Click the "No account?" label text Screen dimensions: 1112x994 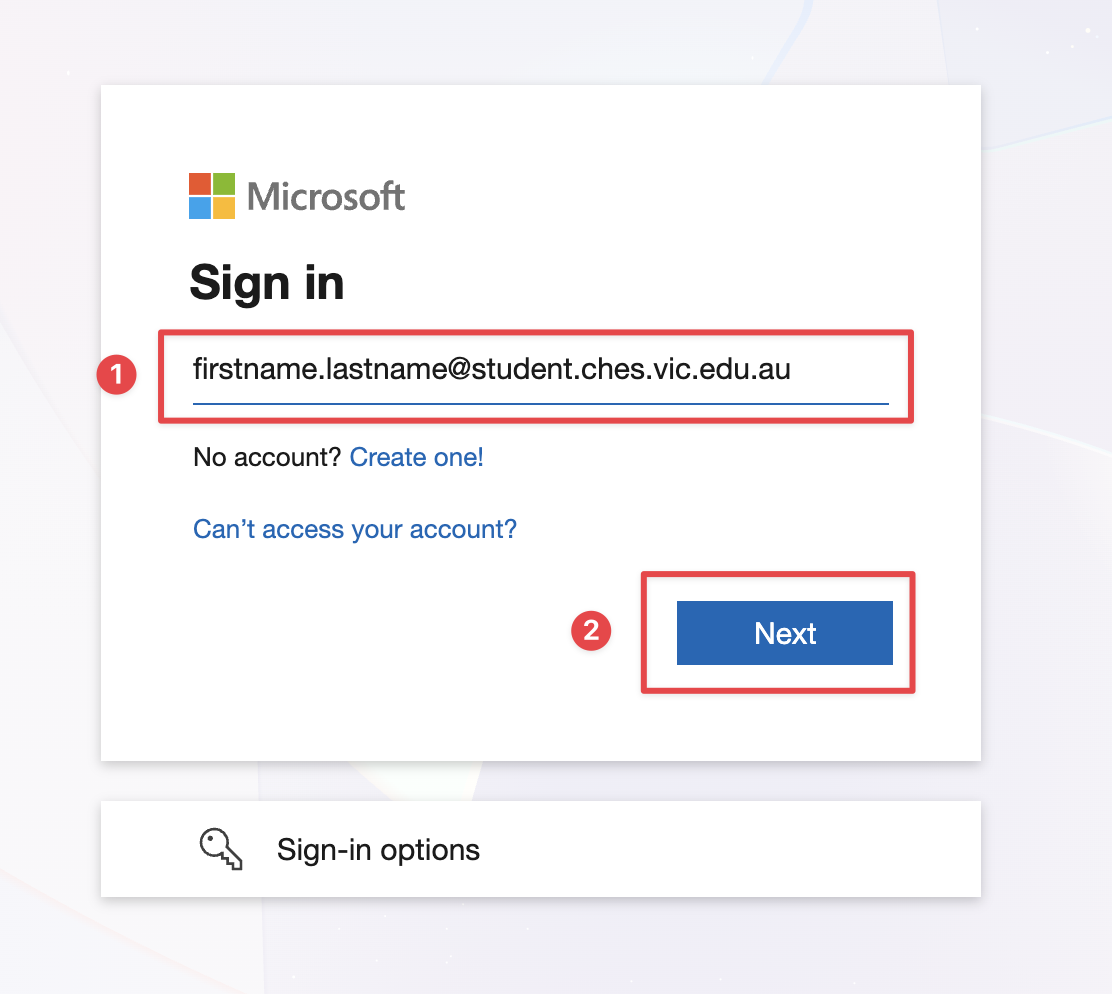click(268, 457)
